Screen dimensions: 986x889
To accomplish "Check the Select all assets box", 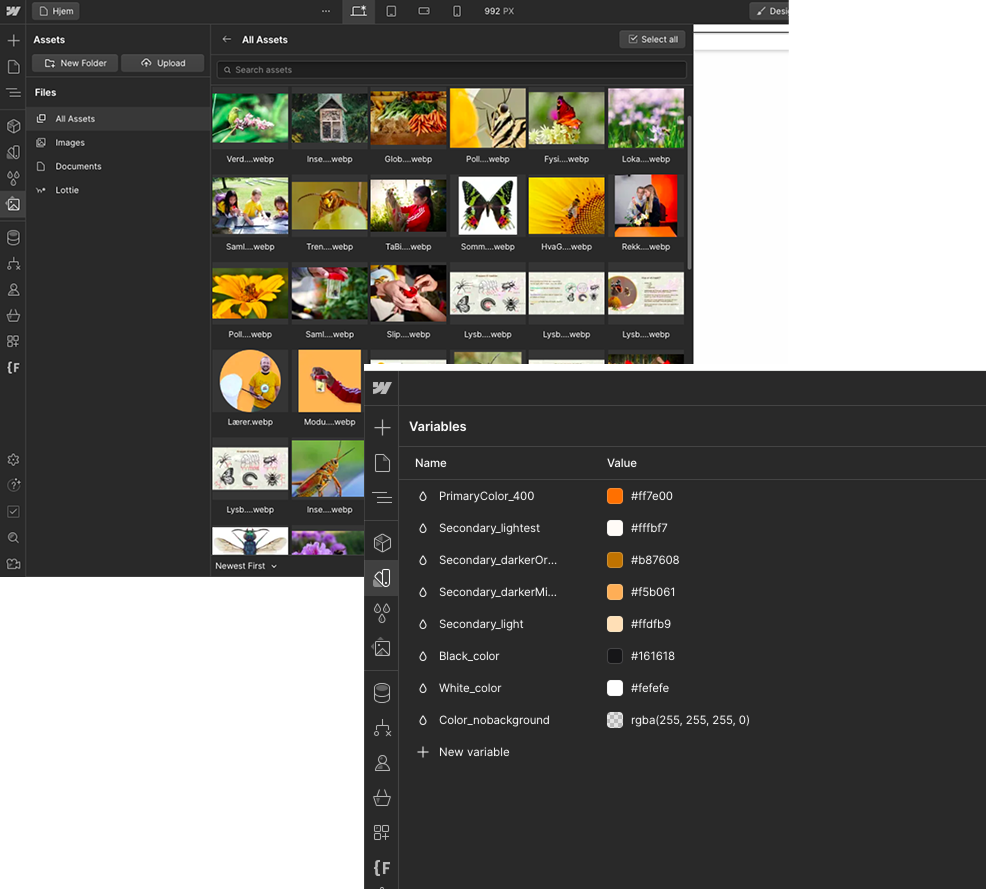I will coord(652,39).
